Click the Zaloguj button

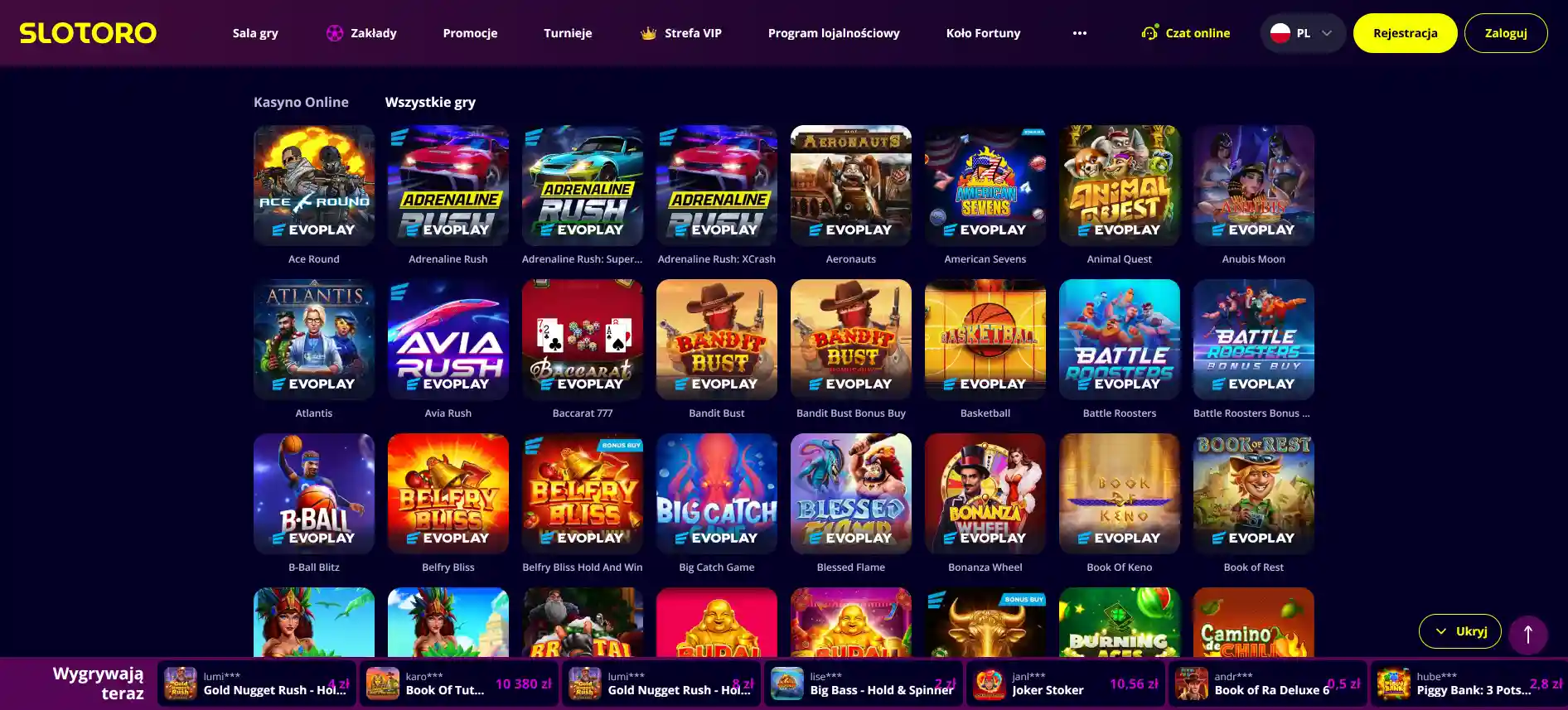point(1506,33)
